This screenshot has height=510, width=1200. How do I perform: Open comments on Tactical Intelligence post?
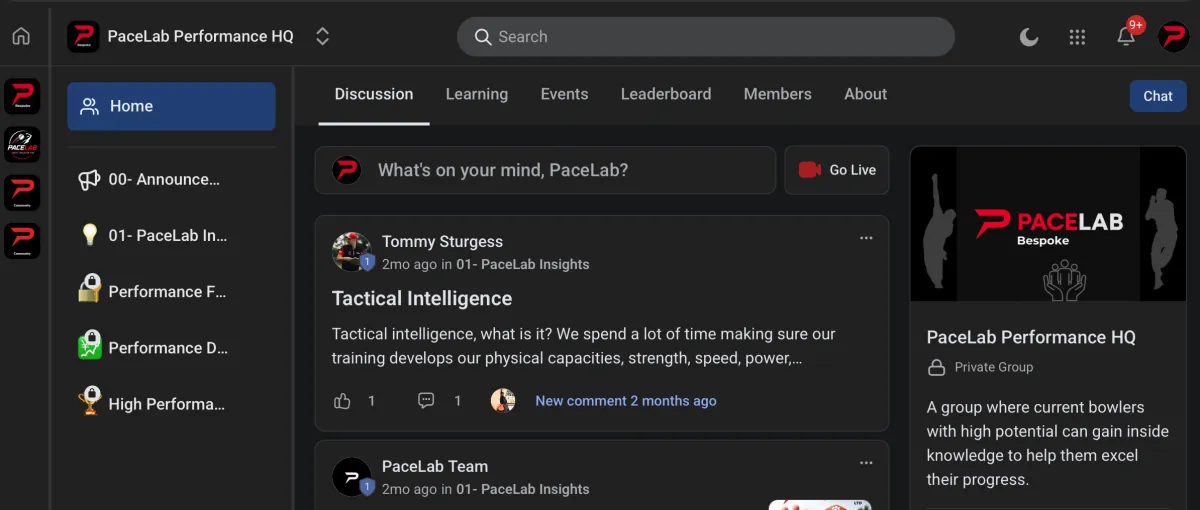[426, 401]
